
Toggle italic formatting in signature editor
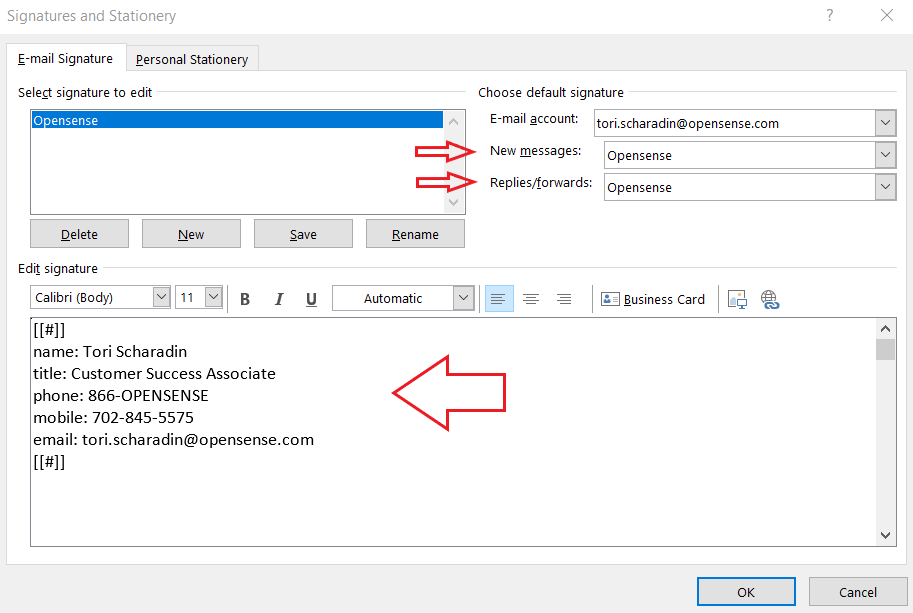[279, 299]
